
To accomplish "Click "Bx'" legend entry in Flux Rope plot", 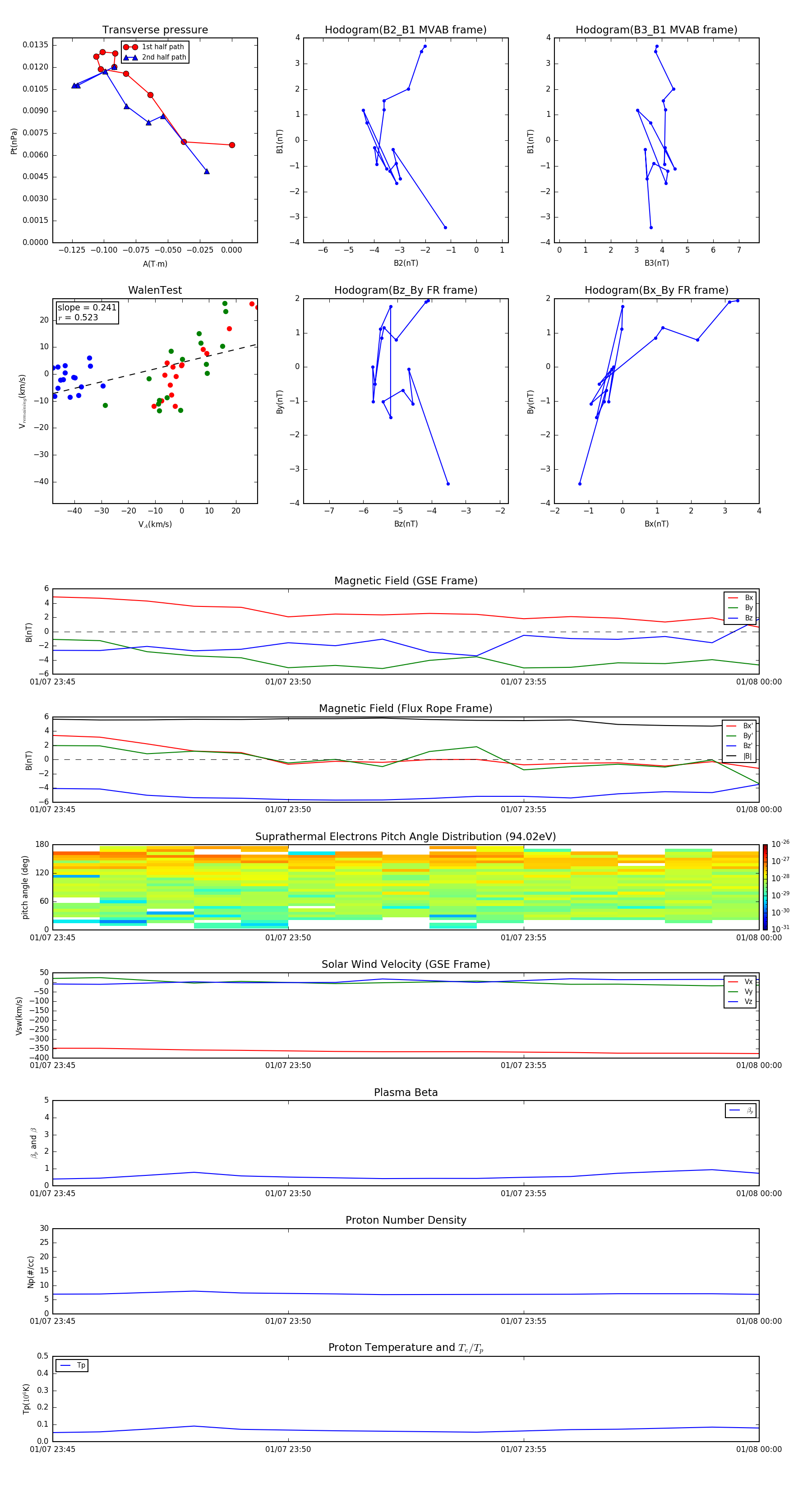I will [739, 726].
